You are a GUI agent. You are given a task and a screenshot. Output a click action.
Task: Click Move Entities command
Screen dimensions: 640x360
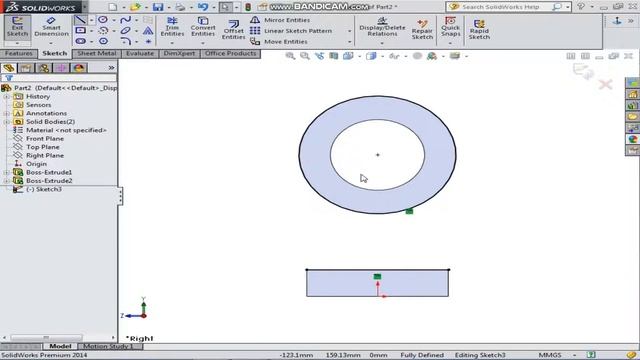tap(279, 42)
